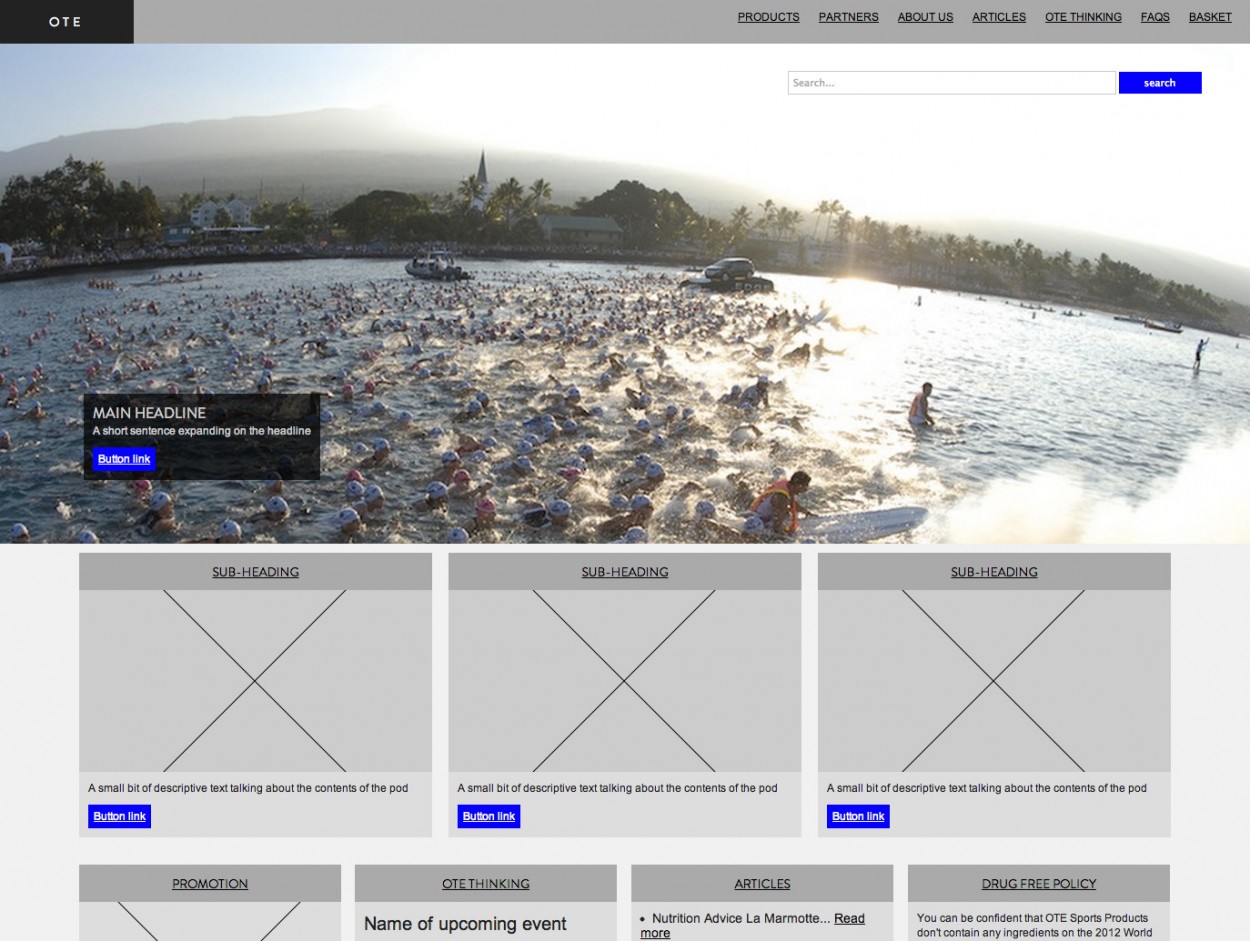1250x941 pixels.
Task: Open the first SUB-HEADING link
Action: (255, 572)
